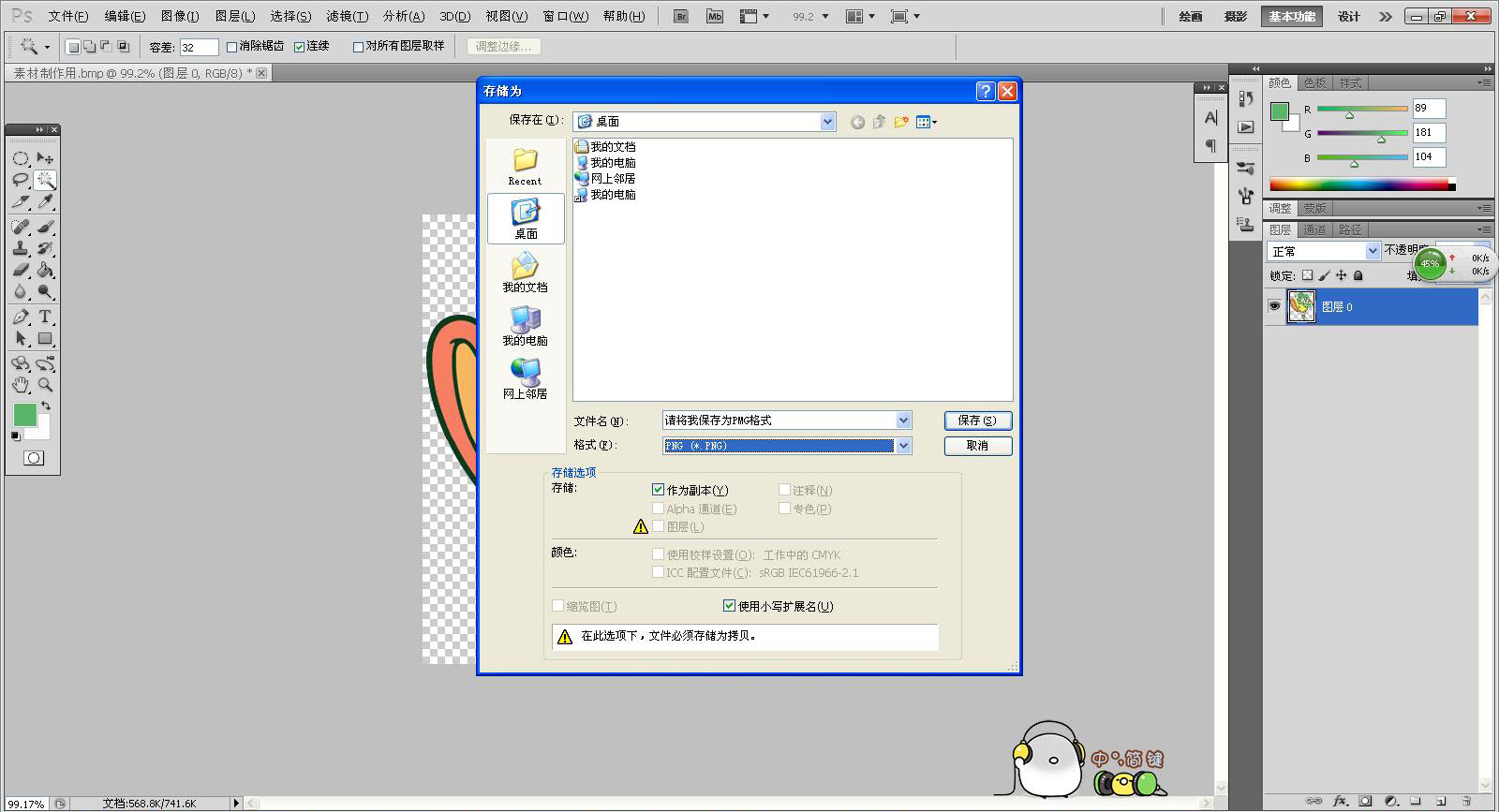Toggle the 使用小写扩展名 checkbox
Image resolution: width=1499 pixels, height=812 pixels.
729,606
